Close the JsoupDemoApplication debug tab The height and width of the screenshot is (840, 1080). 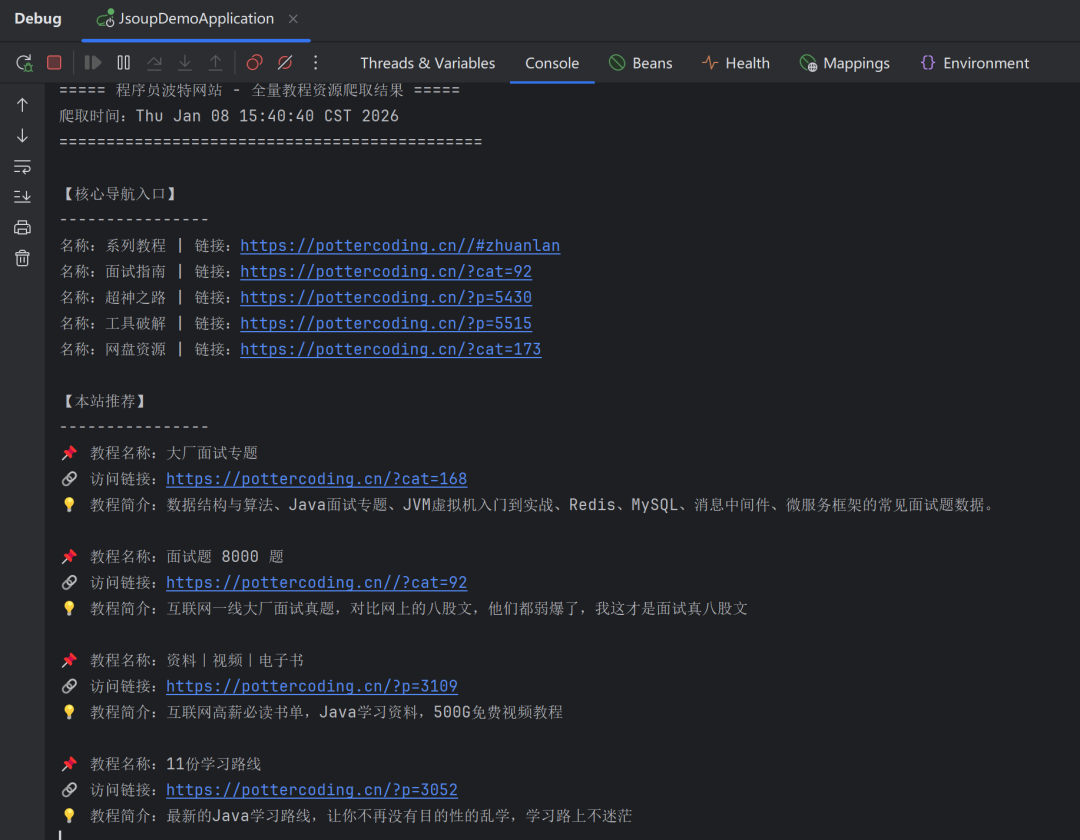click(x=293, y=19)
